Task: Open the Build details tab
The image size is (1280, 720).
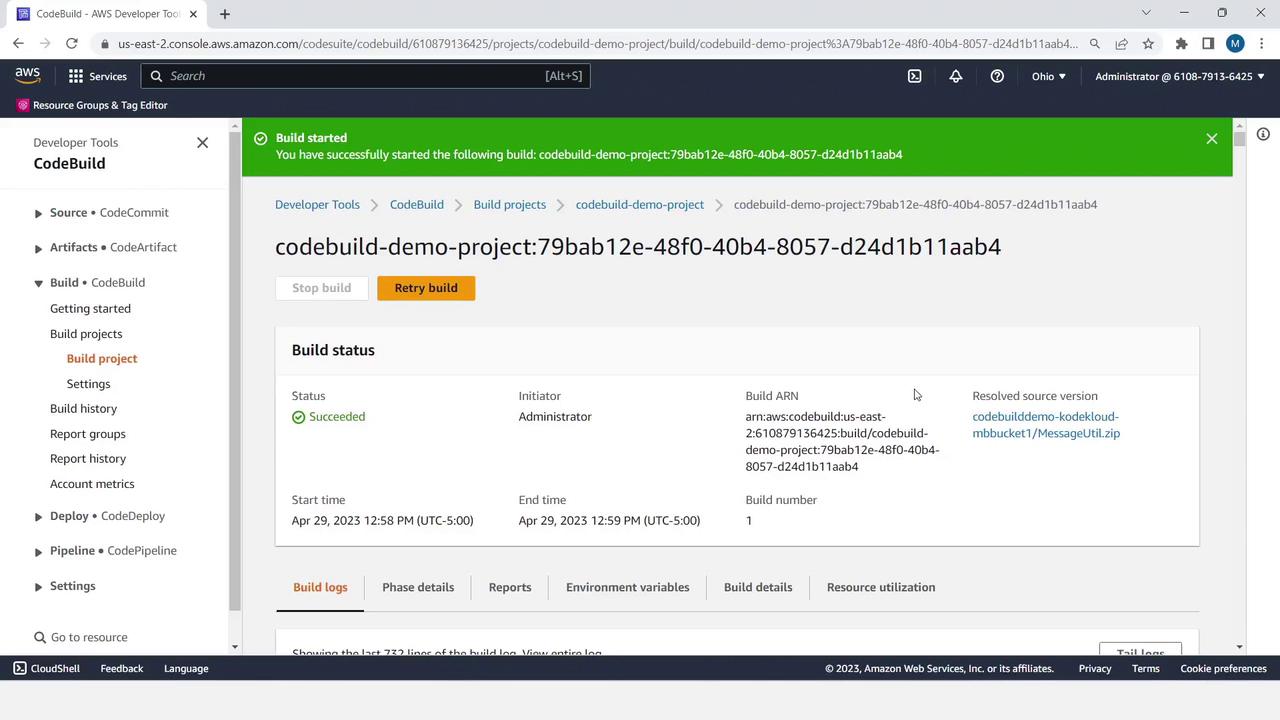Action: pos(758,587)
